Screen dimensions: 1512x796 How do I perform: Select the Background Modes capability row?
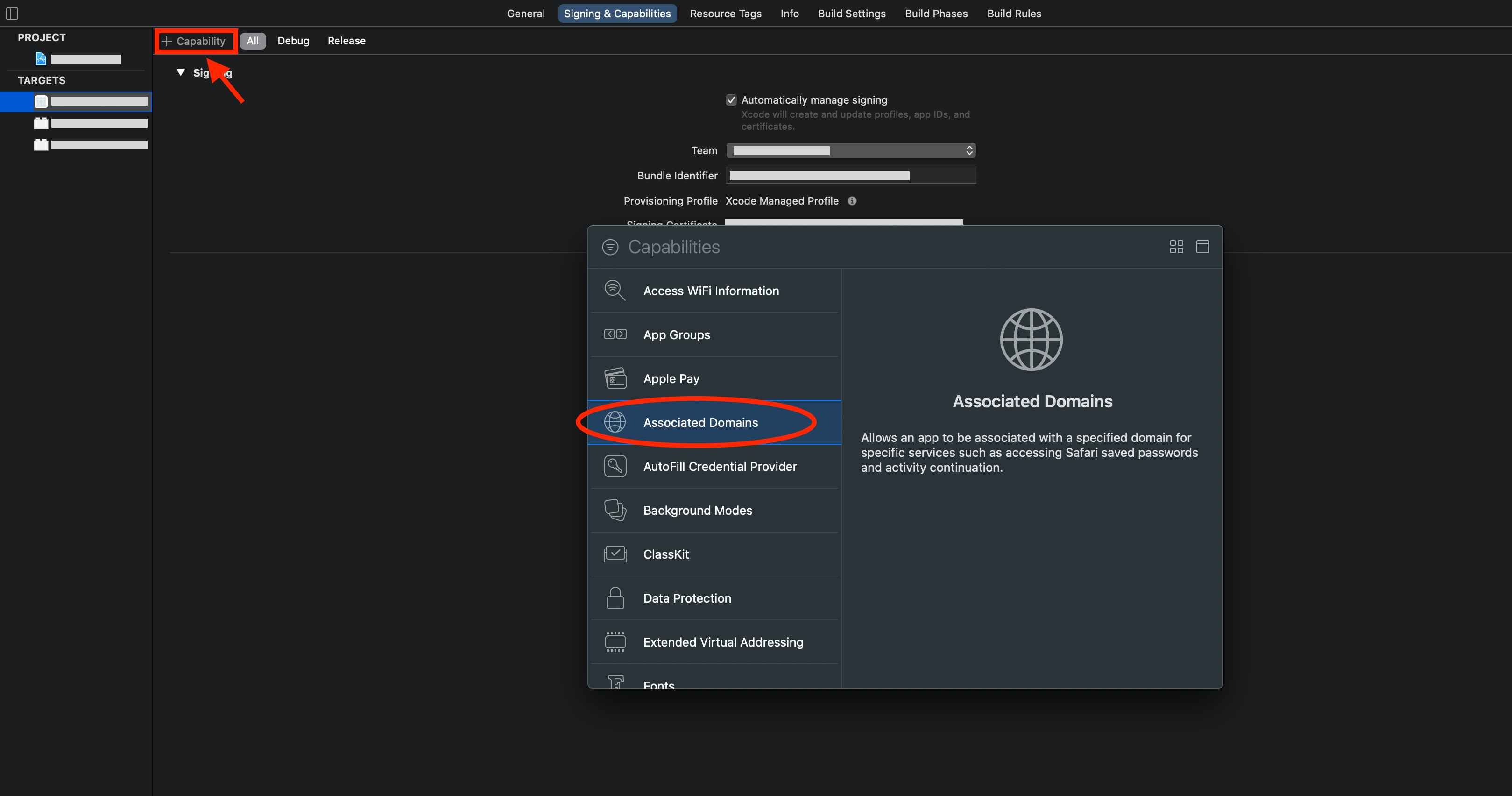[x=697, y=510]
